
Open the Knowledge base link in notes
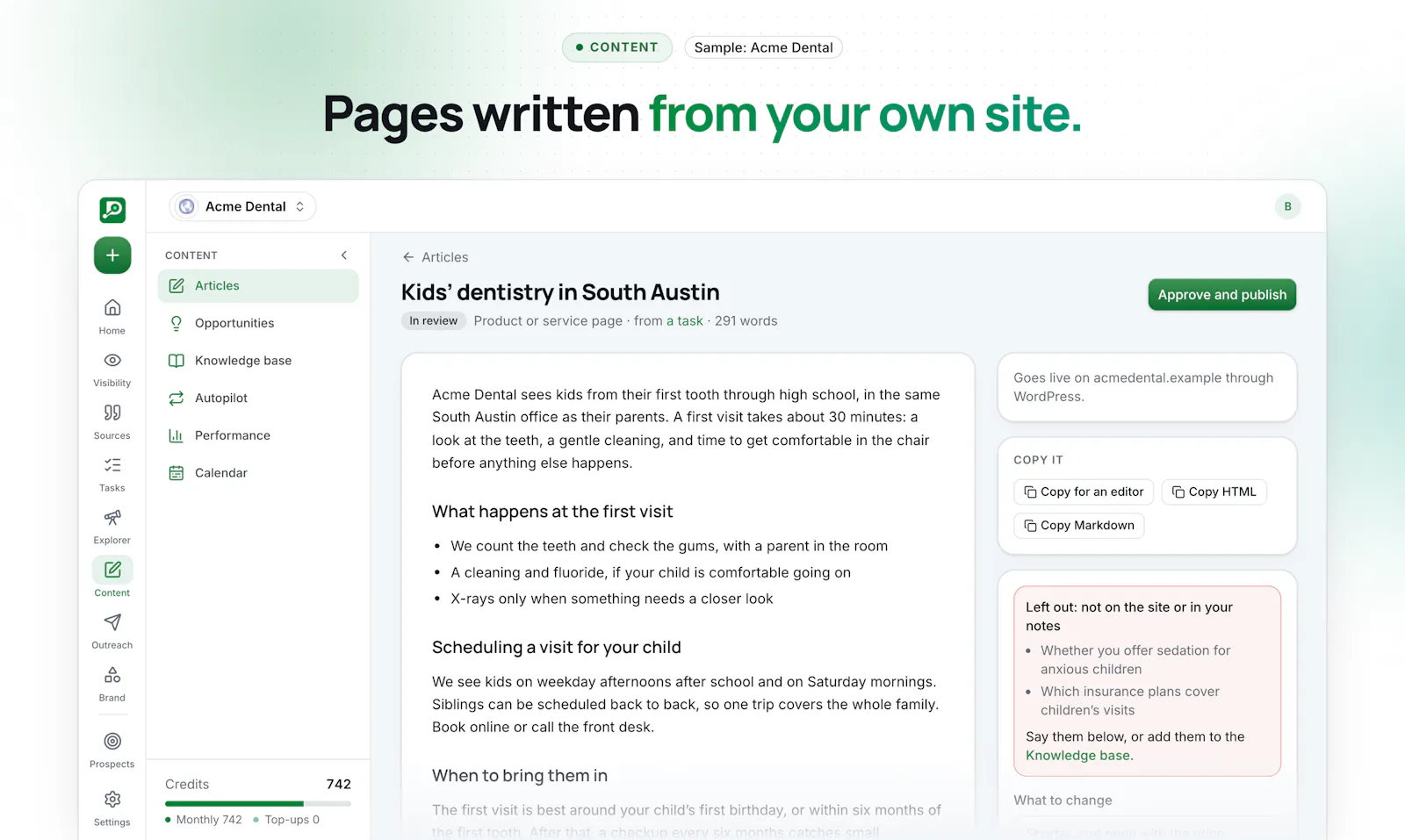tap(1078, 756)
